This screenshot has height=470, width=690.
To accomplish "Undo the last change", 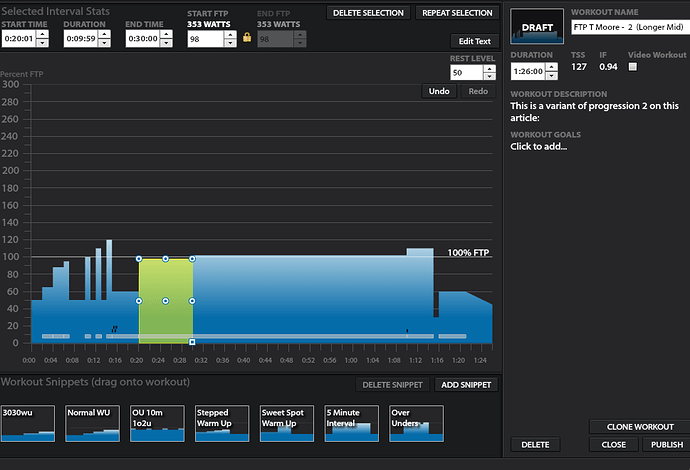I will coord(439,91).
